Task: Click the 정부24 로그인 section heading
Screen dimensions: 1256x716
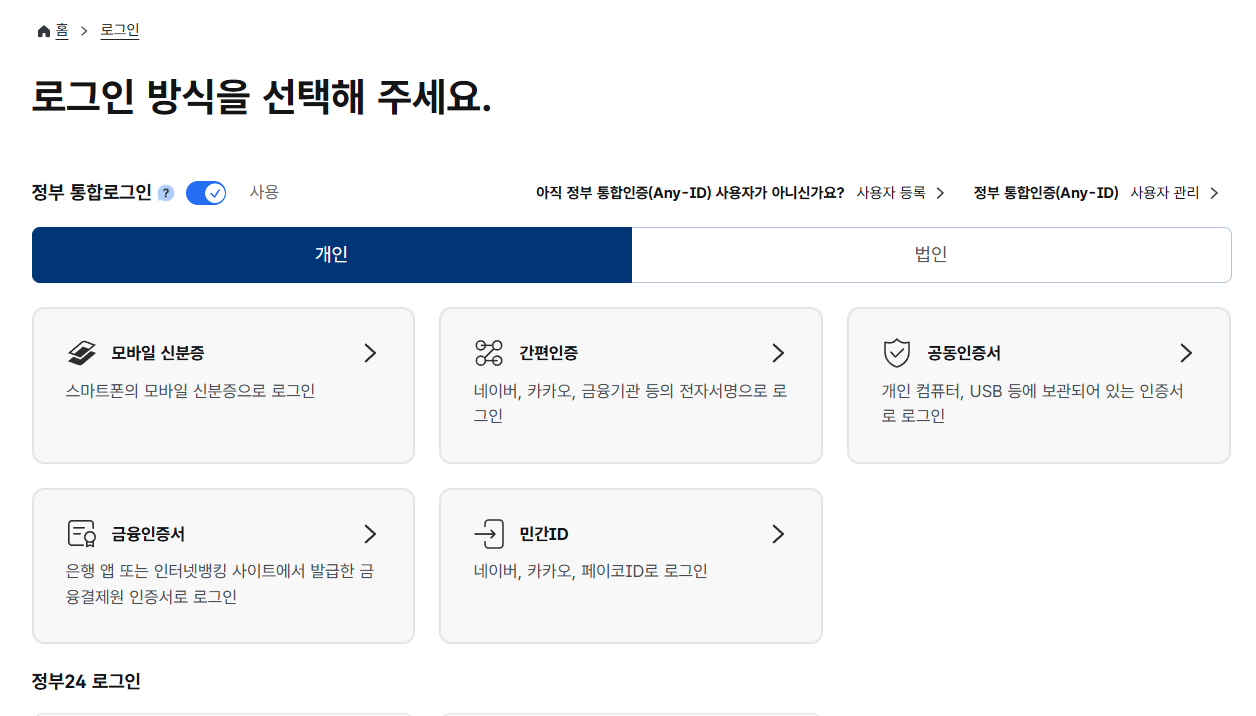Action: [x=86, y=682]
